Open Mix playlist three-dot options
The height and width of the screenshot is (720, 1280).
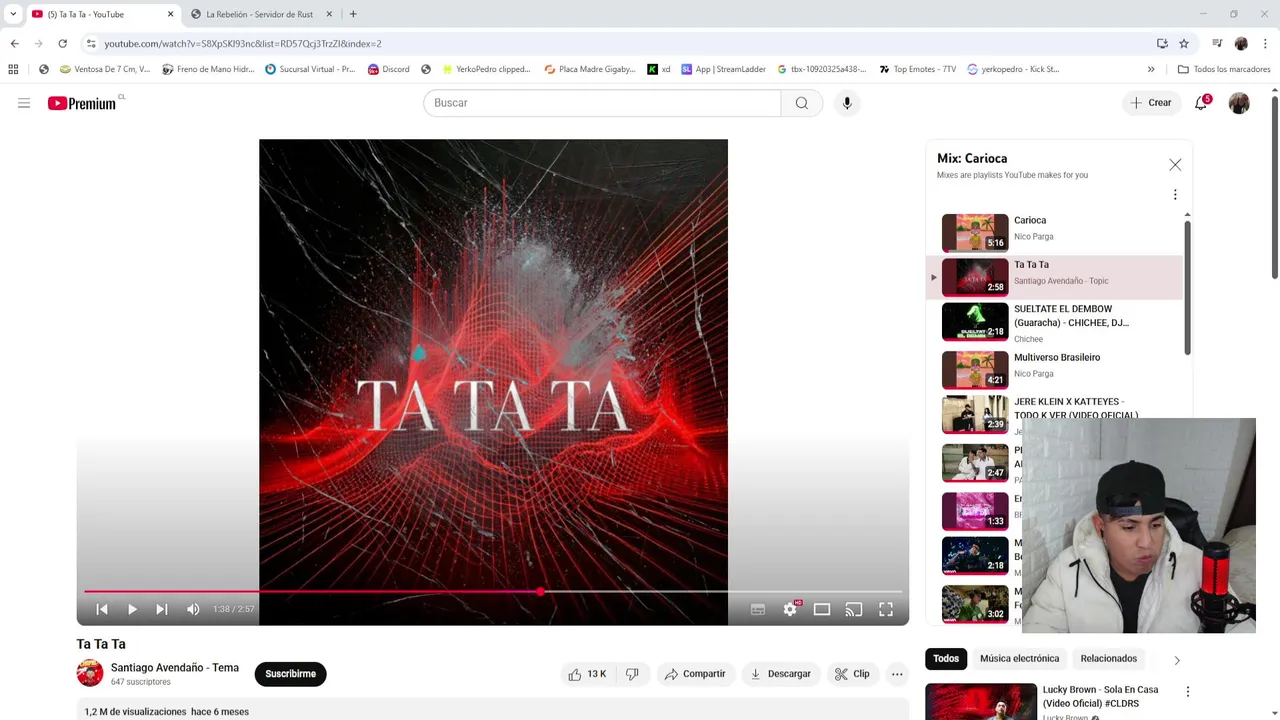(1175, 195)
